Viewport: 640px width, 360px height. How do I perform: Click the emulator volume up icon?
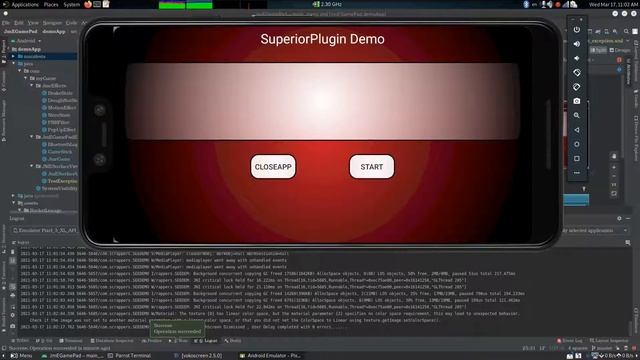577,44
